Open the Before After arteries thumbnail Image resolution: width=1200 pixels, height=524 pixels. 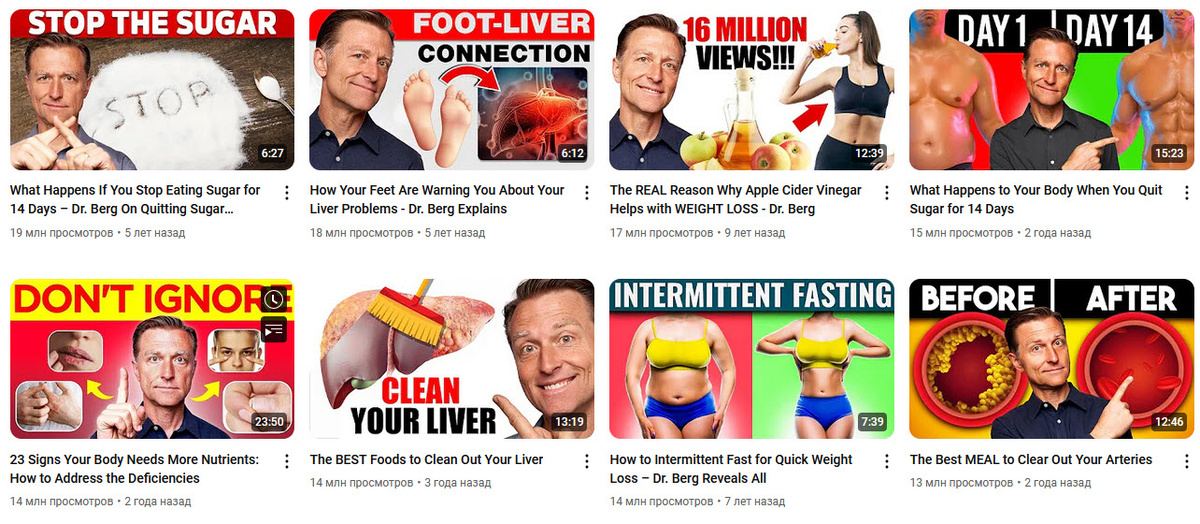point(1052,359)
